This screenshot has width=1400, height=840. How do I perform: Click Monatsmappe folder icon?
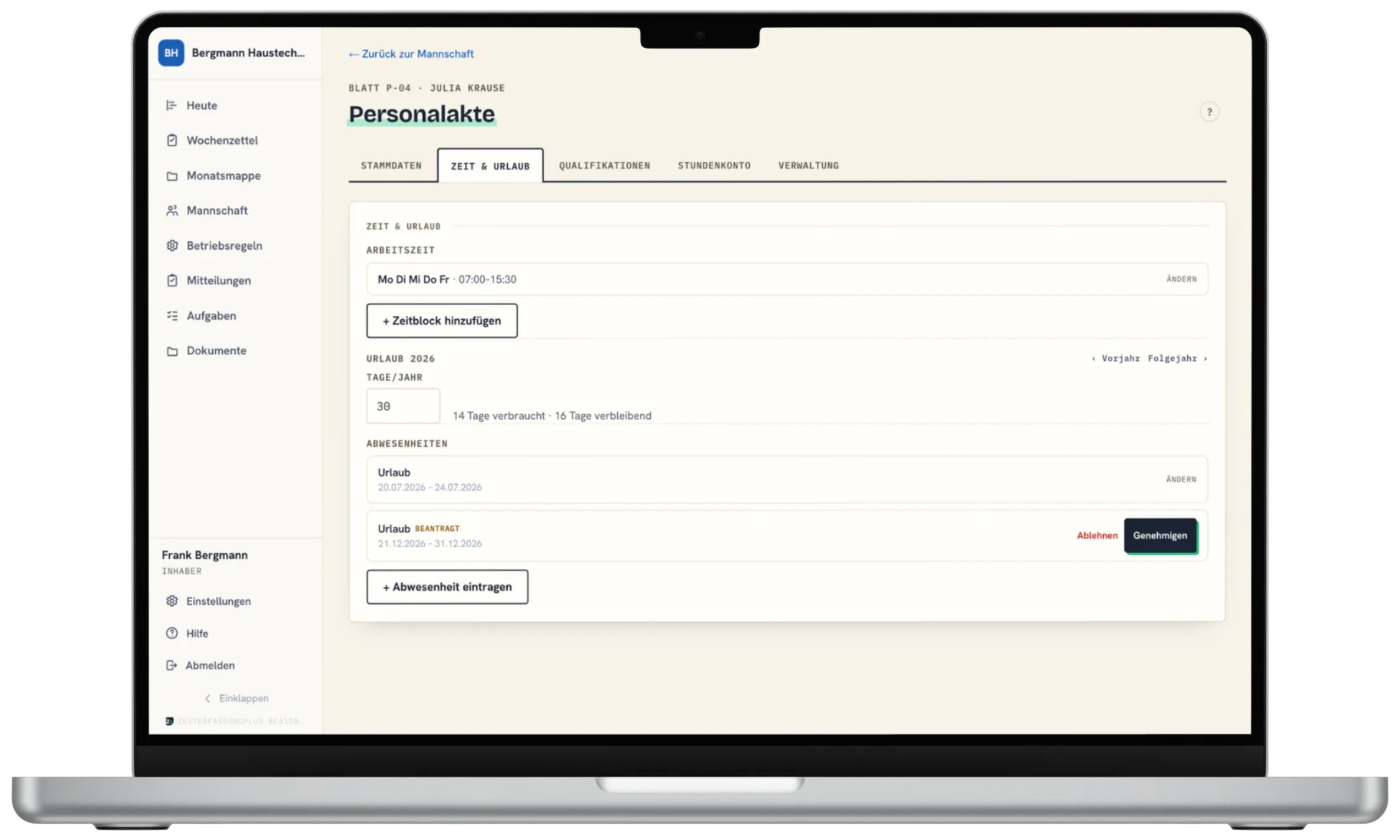[x=172, y=175]
